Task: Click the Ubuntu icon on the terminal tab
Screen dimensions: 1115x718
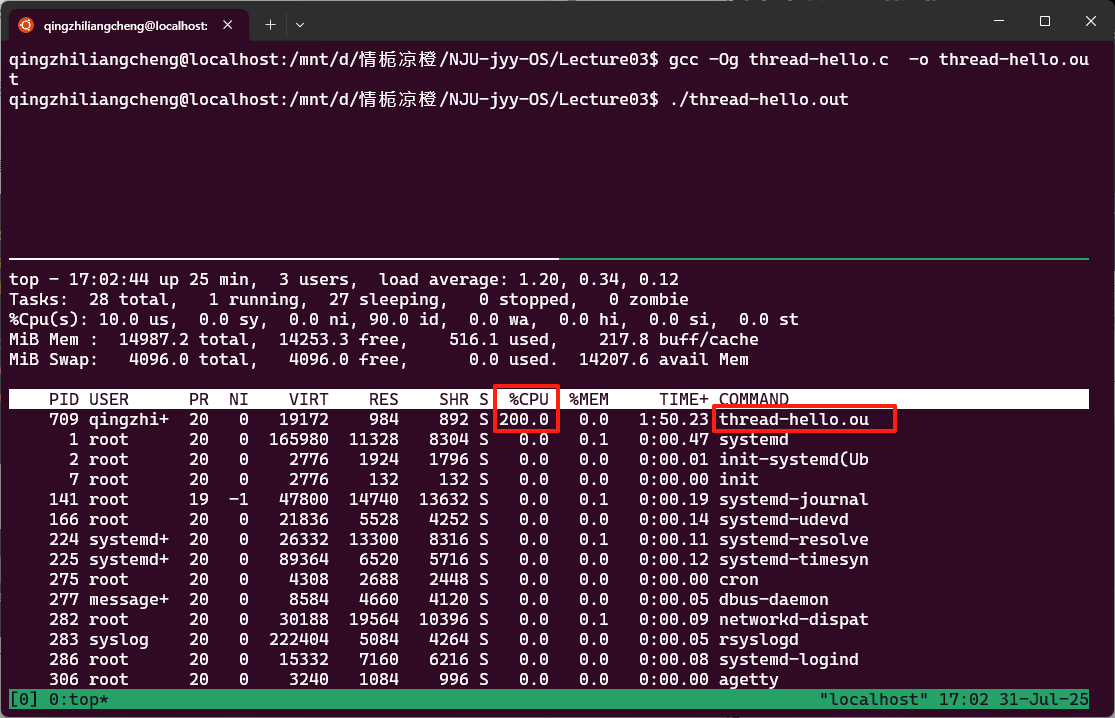Action: (25, 24)
